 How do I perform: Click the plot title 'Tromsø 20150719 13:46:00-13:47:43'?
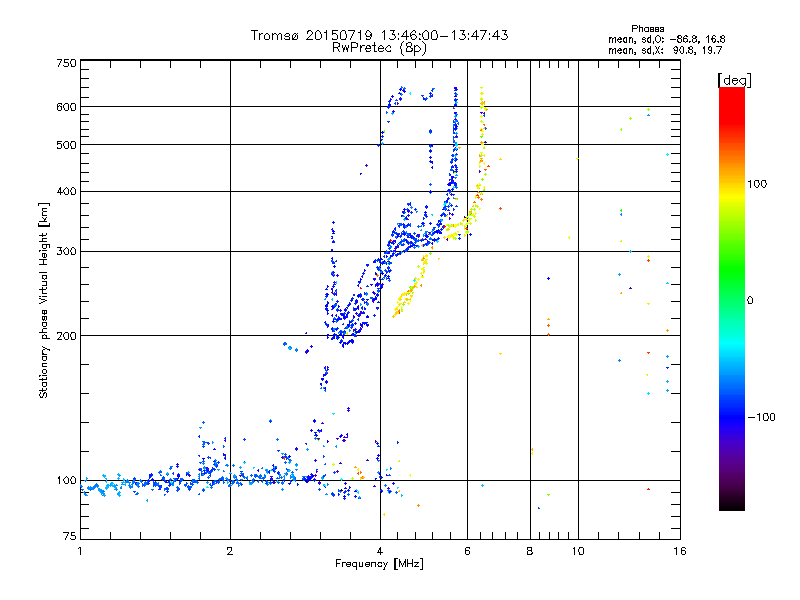click(x=379, y=35)
